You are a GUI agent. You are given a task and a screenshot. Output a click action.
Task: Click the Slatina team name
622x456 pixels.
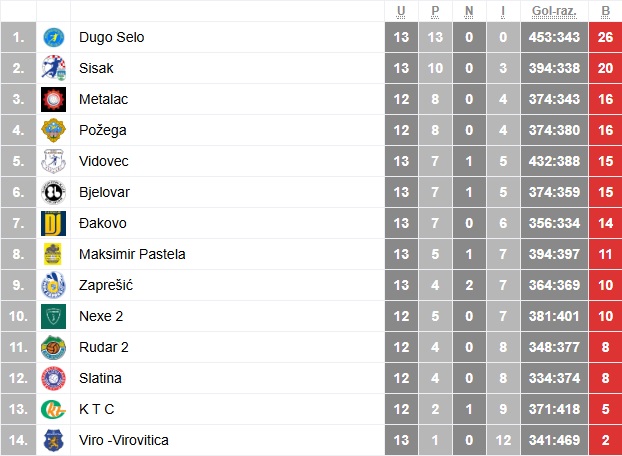tap(100, 378)
